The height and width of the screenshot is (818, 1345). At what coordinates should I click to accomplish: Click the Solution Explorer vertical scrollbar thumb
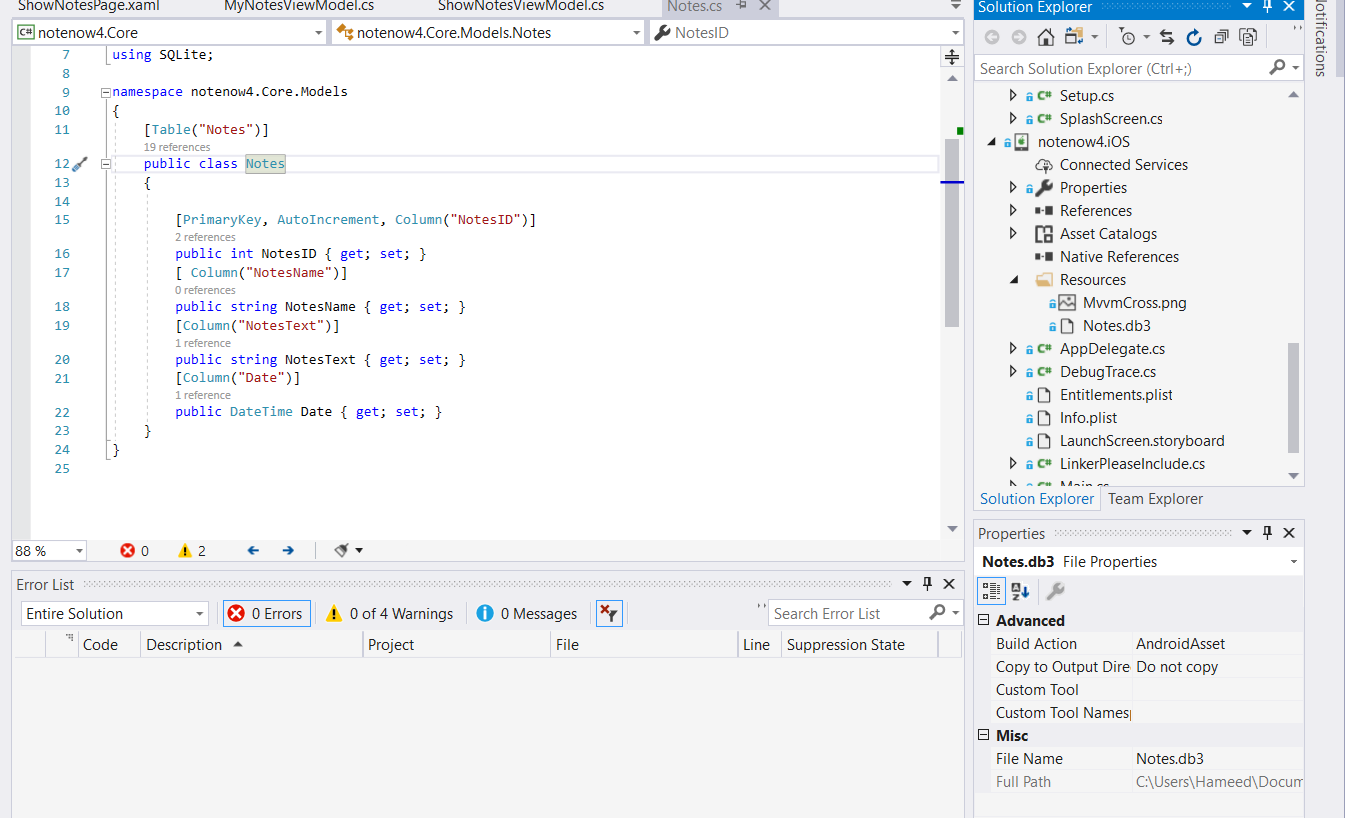(x=1294, y=397)
